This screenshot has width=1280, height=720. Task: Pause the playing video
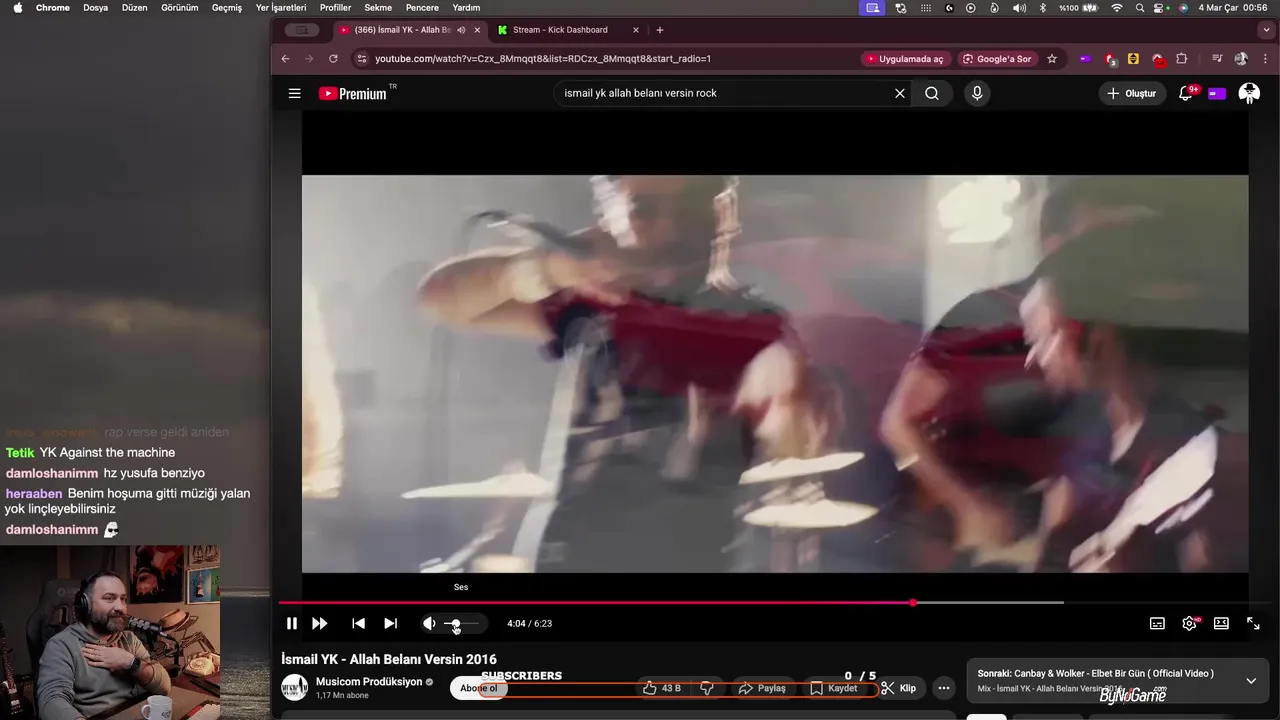(x=291, y=623)
